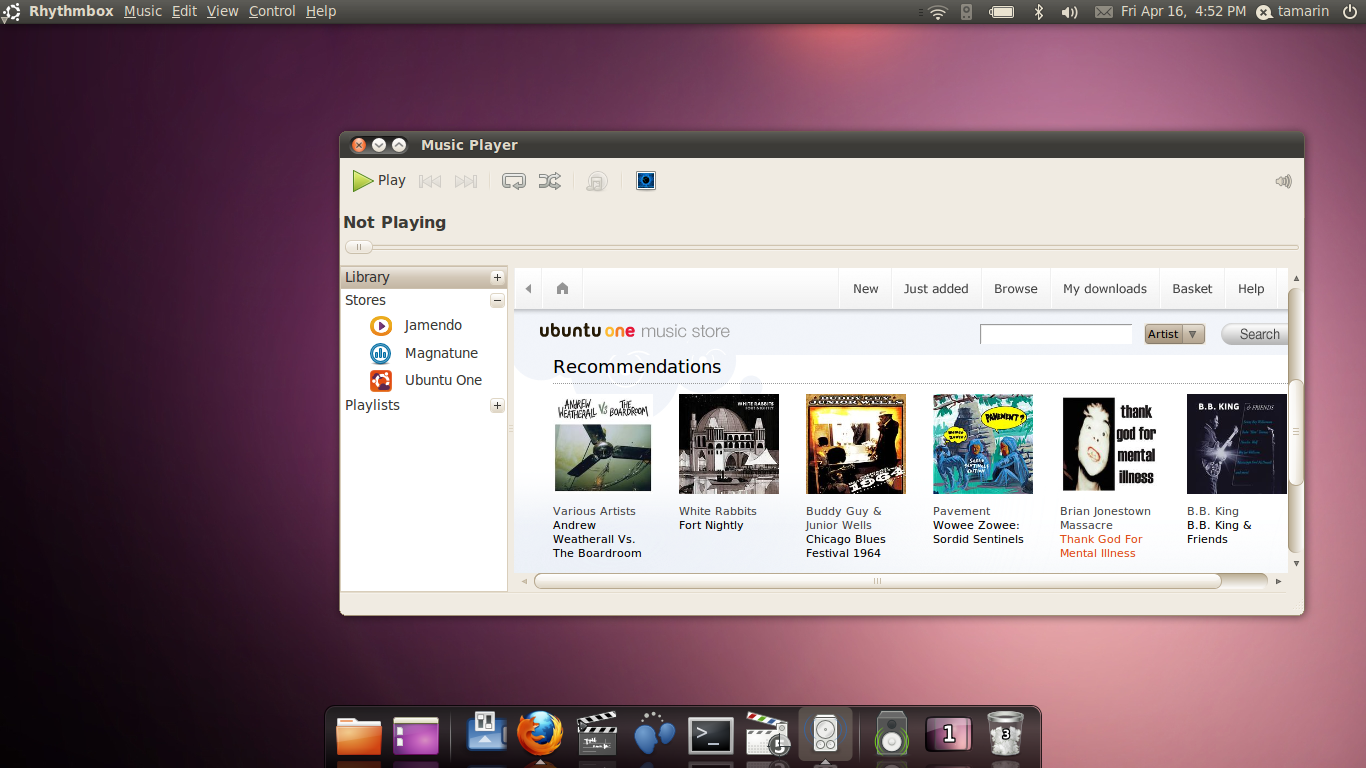The width and height of the screenshot is (1366, 768).
Task: Click the scroll down arrow
Action: pyautogui.click(x=1296, y=564)
